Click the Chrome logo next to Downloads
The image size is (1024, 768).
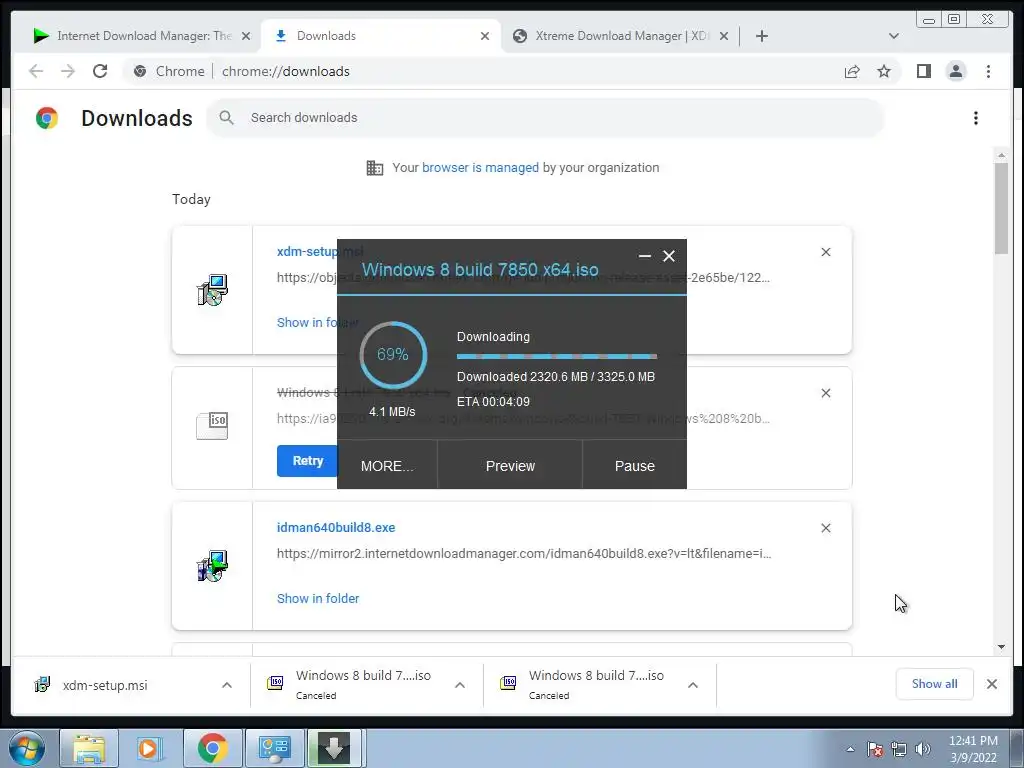(x=47, y=118)
